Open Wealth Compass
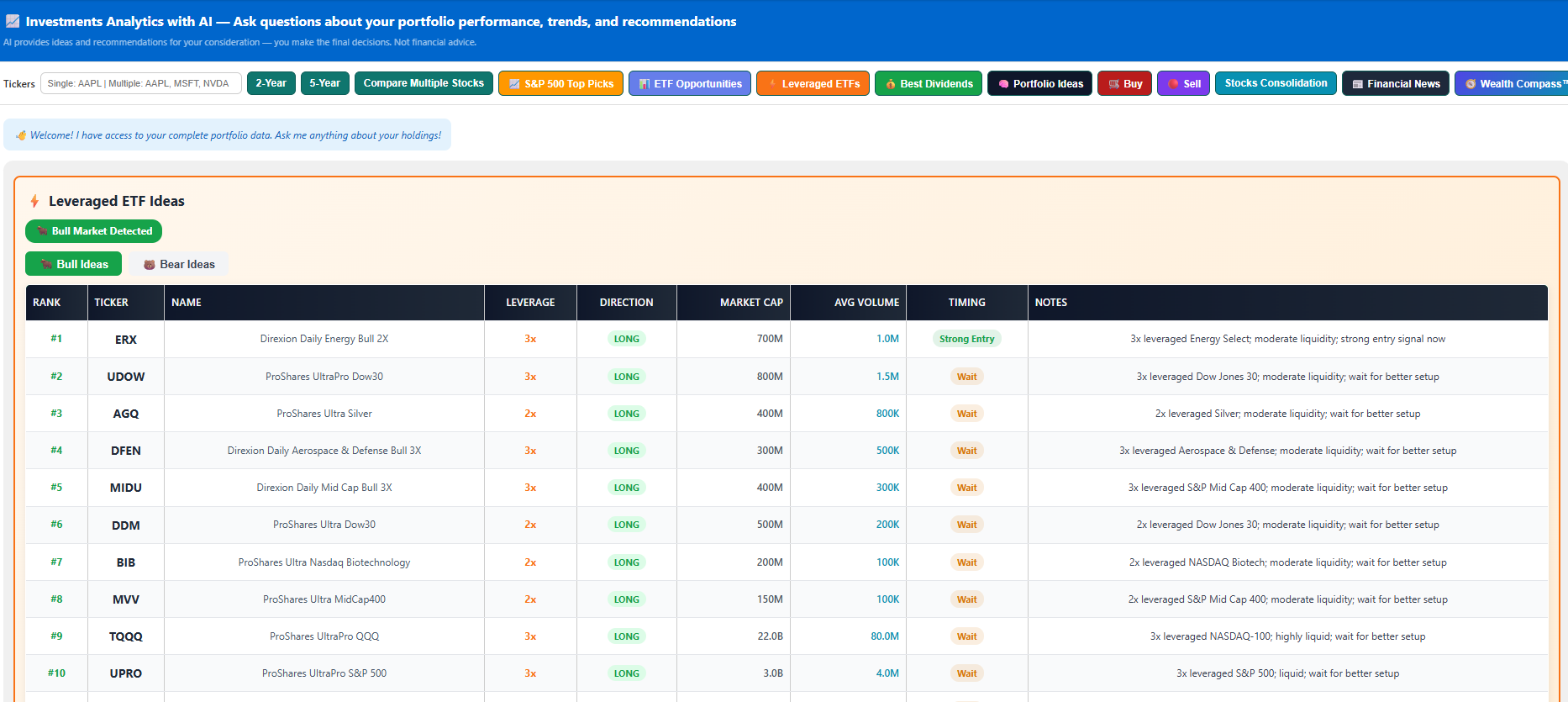 pos(1513,83)
